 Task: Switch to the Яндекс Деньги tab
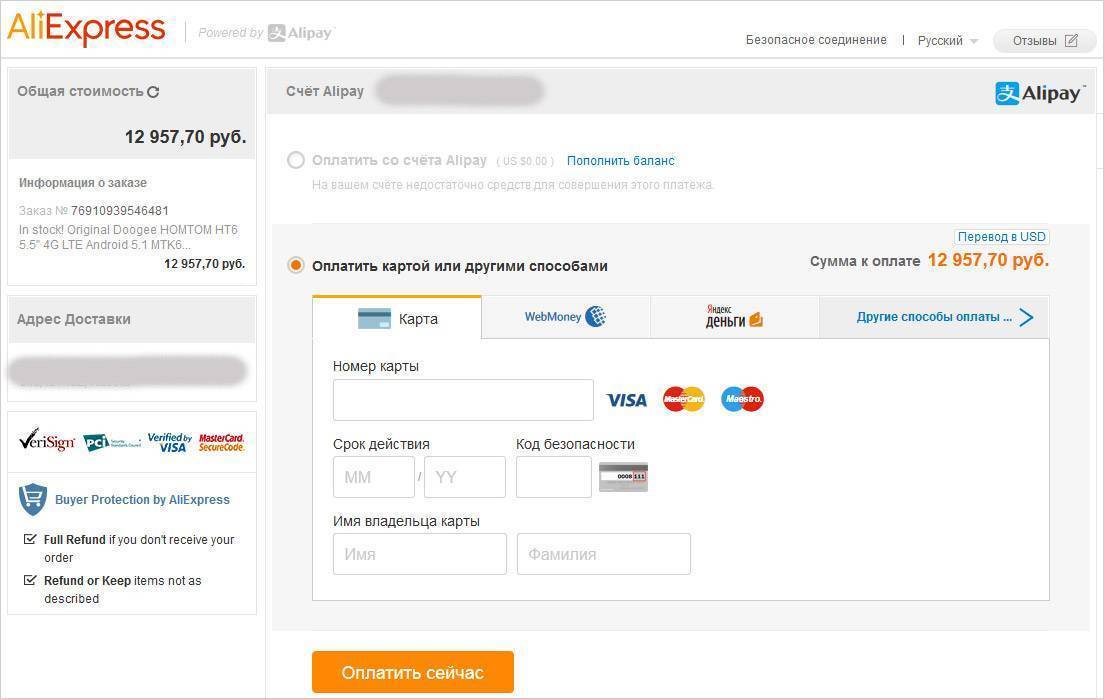click(734, 317)
